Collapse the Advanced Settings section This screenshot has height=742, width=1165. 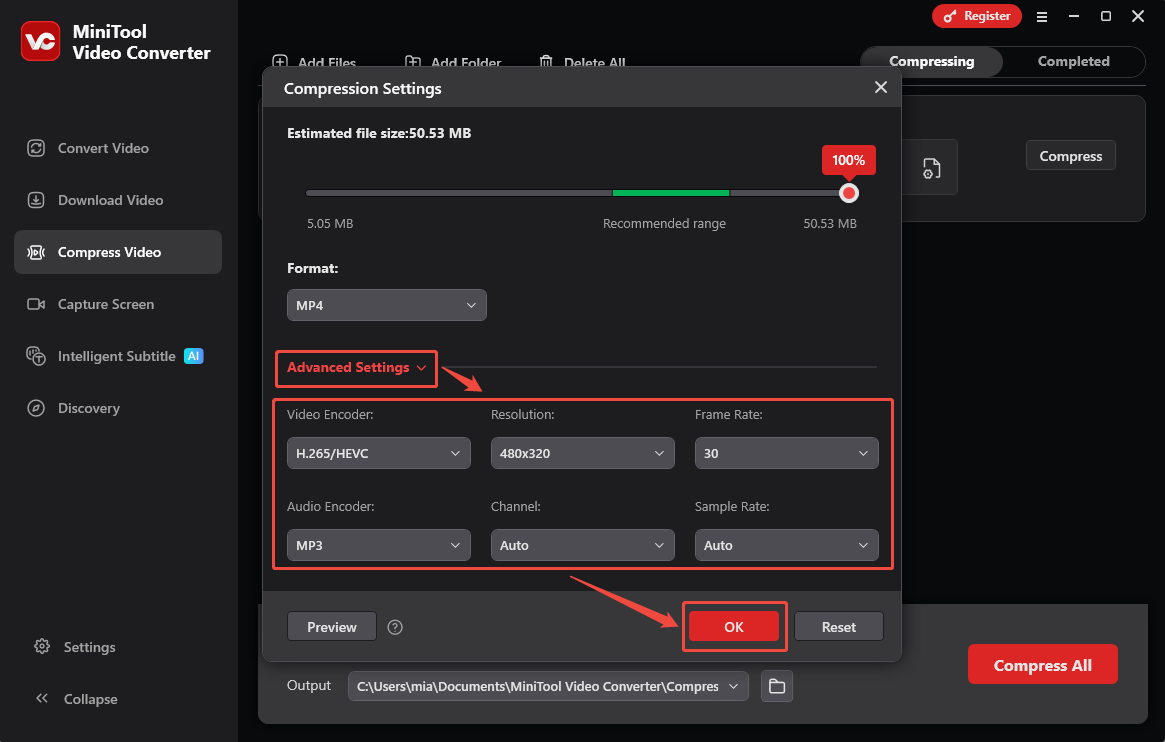click(x=355, y=368)
